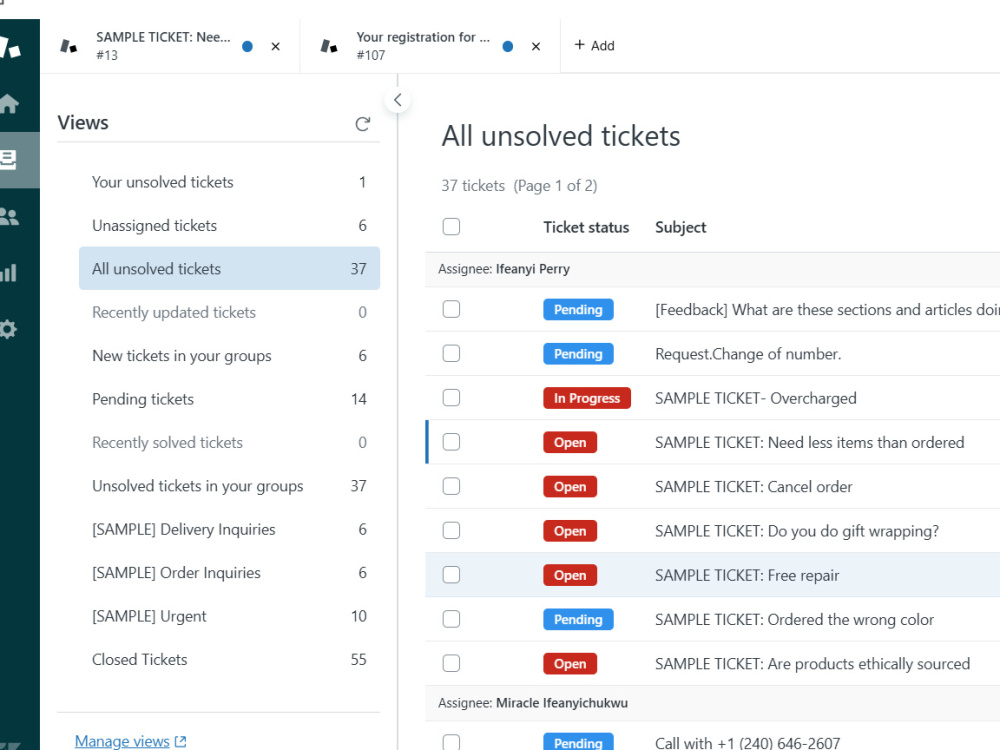Open the Manage views link
Screen dimensions: 1000x750
130,741
